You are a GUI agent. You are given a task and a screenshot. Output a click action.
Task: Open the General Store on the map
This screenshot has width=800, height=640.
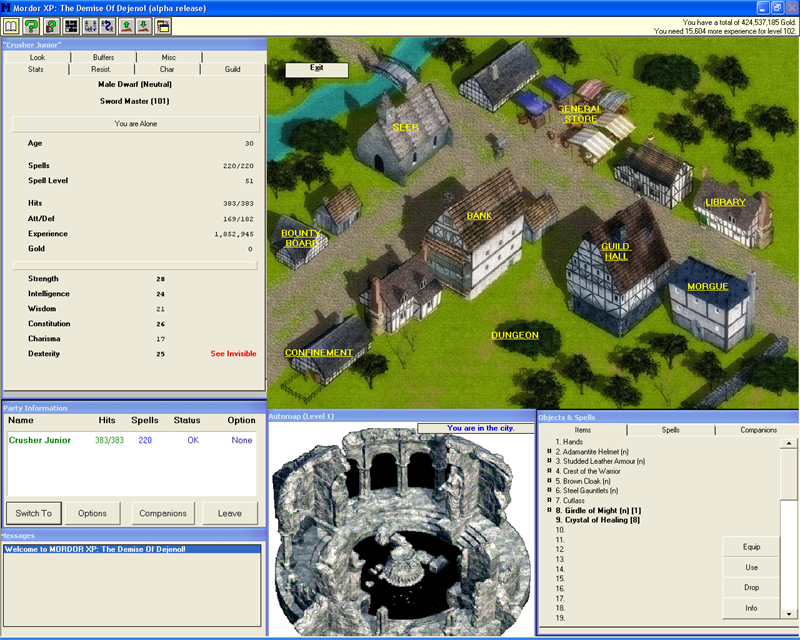[580, 113]
